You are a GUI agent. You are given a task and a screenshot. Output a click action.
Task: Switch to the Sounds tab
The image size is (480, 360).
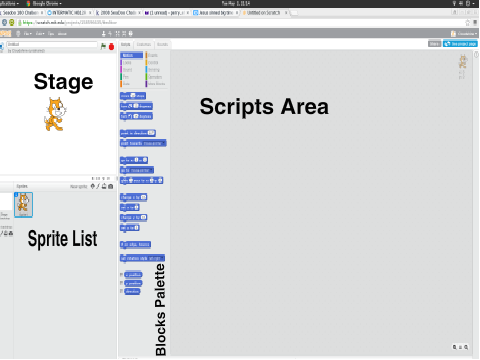[x=162, y=44]
